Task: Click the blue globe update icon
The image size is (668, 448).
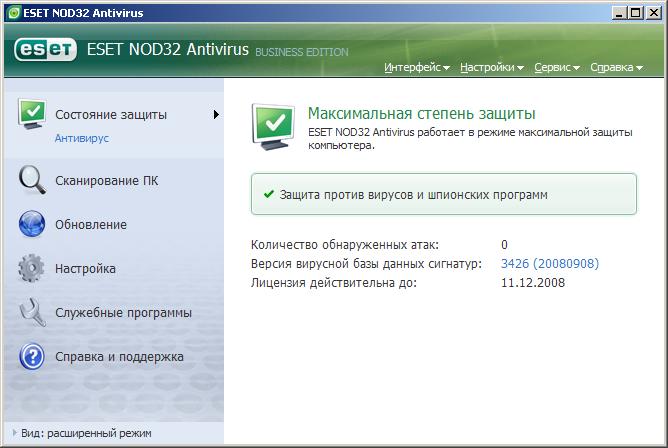Action: [x=32, y=224]
